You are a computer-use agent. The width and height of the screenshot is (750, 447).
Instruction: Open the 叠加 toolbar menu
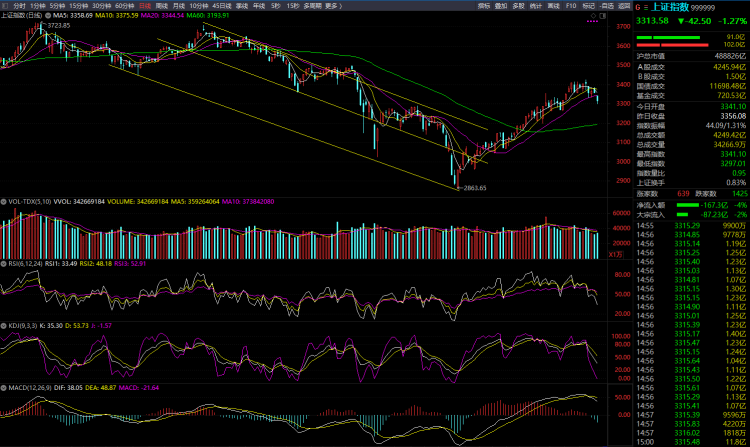(x=501, y=5)
